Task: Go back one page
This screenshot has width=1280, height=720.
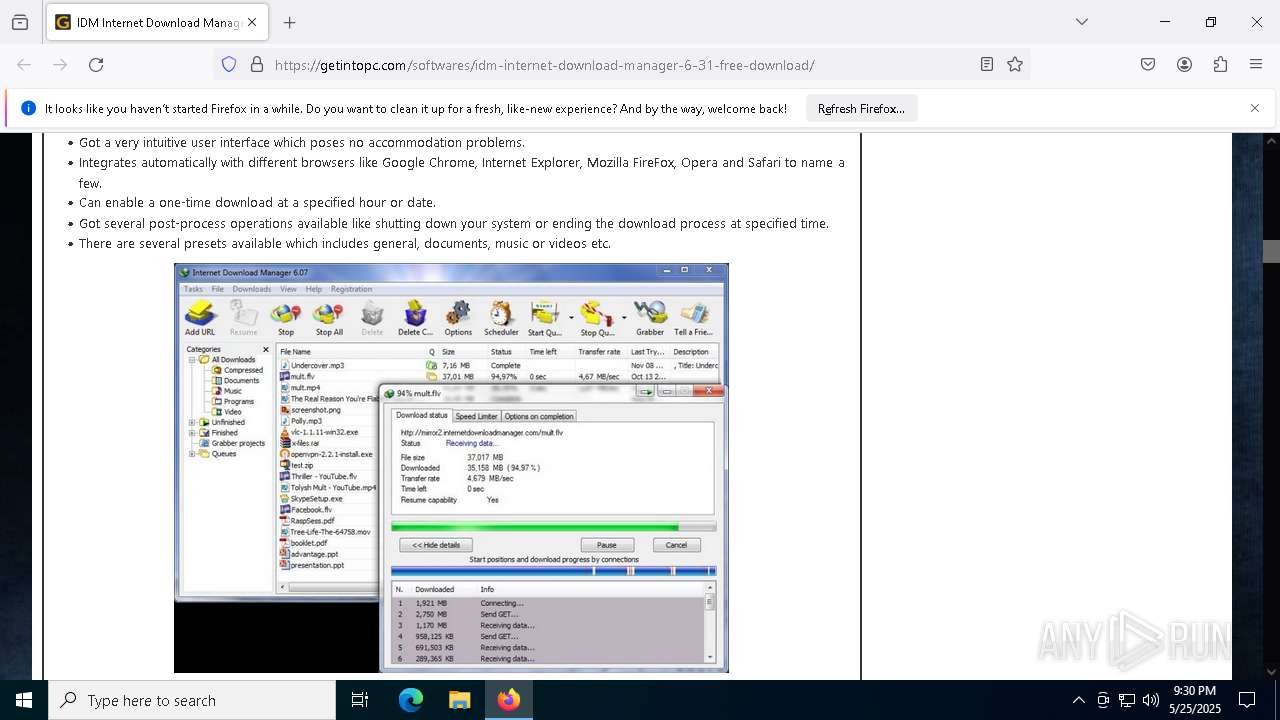Action: coord(24,64)
